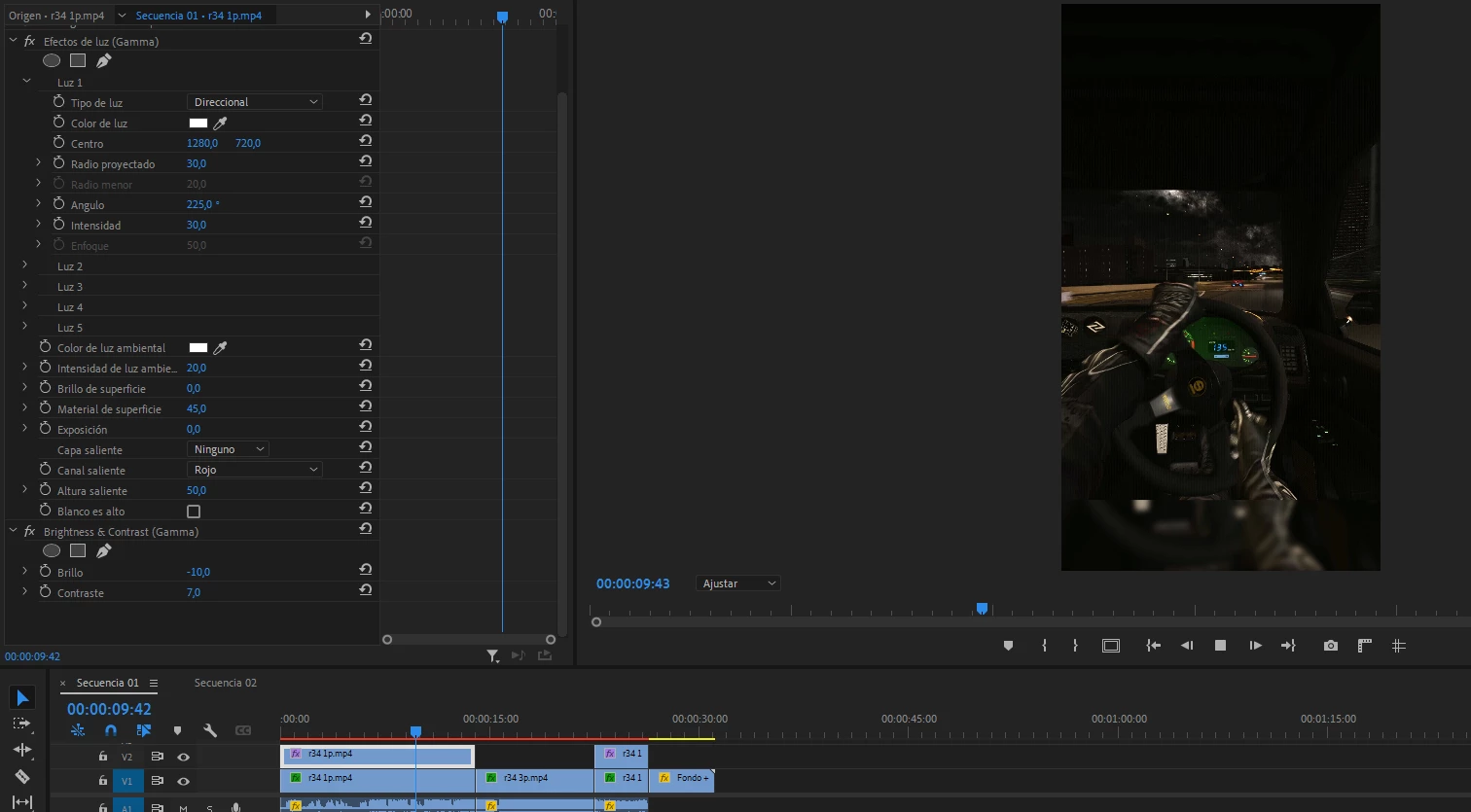This screenshot has width=1471, height=812.
Task: Open Color de luz ambiental swatch
Action: pos(197,348)
